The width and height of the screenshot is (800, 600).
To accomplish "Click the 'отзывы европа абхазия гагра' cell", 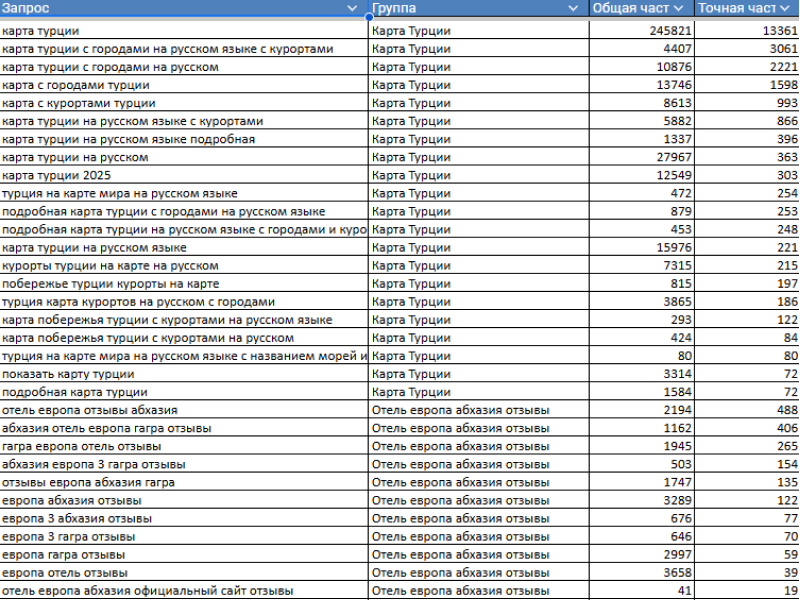I will [x=184, y=482].
